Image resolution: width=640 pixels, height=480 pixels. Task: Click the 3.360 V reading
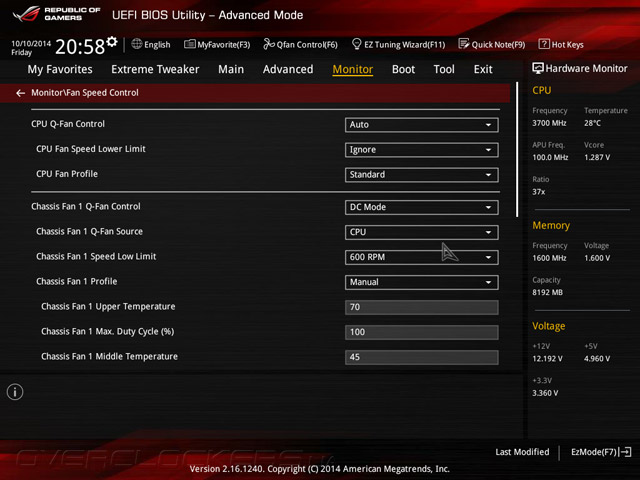click(545, 393)
